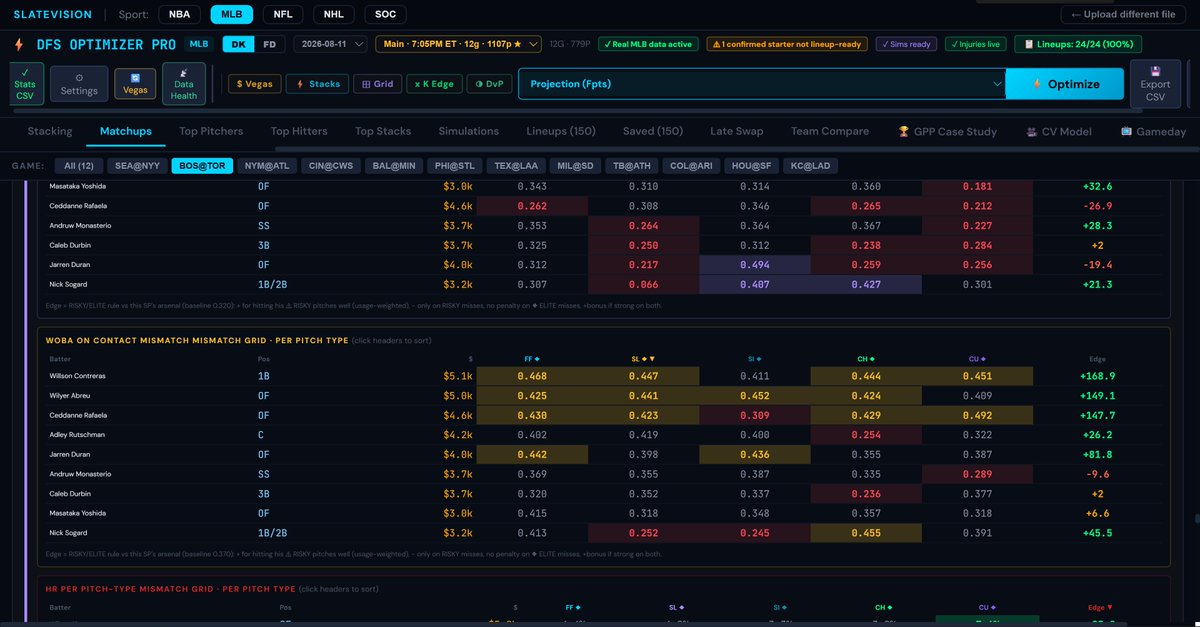Open the date picker dropdown 2026-08-11
This screenshot has width=1200, height=627.
point(329,44)
